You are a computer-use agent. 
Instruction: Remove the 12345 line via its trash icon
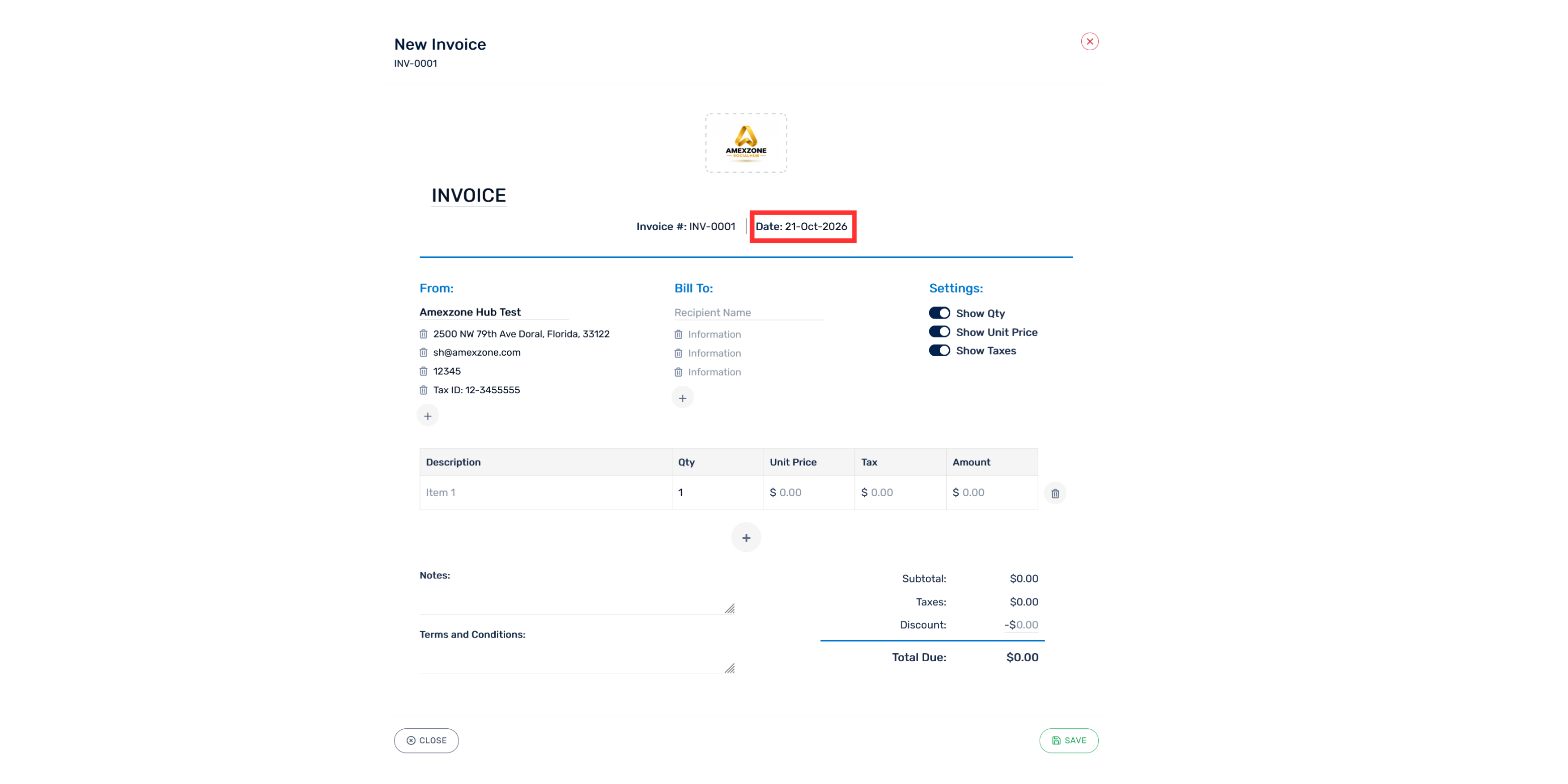(423, 371)
